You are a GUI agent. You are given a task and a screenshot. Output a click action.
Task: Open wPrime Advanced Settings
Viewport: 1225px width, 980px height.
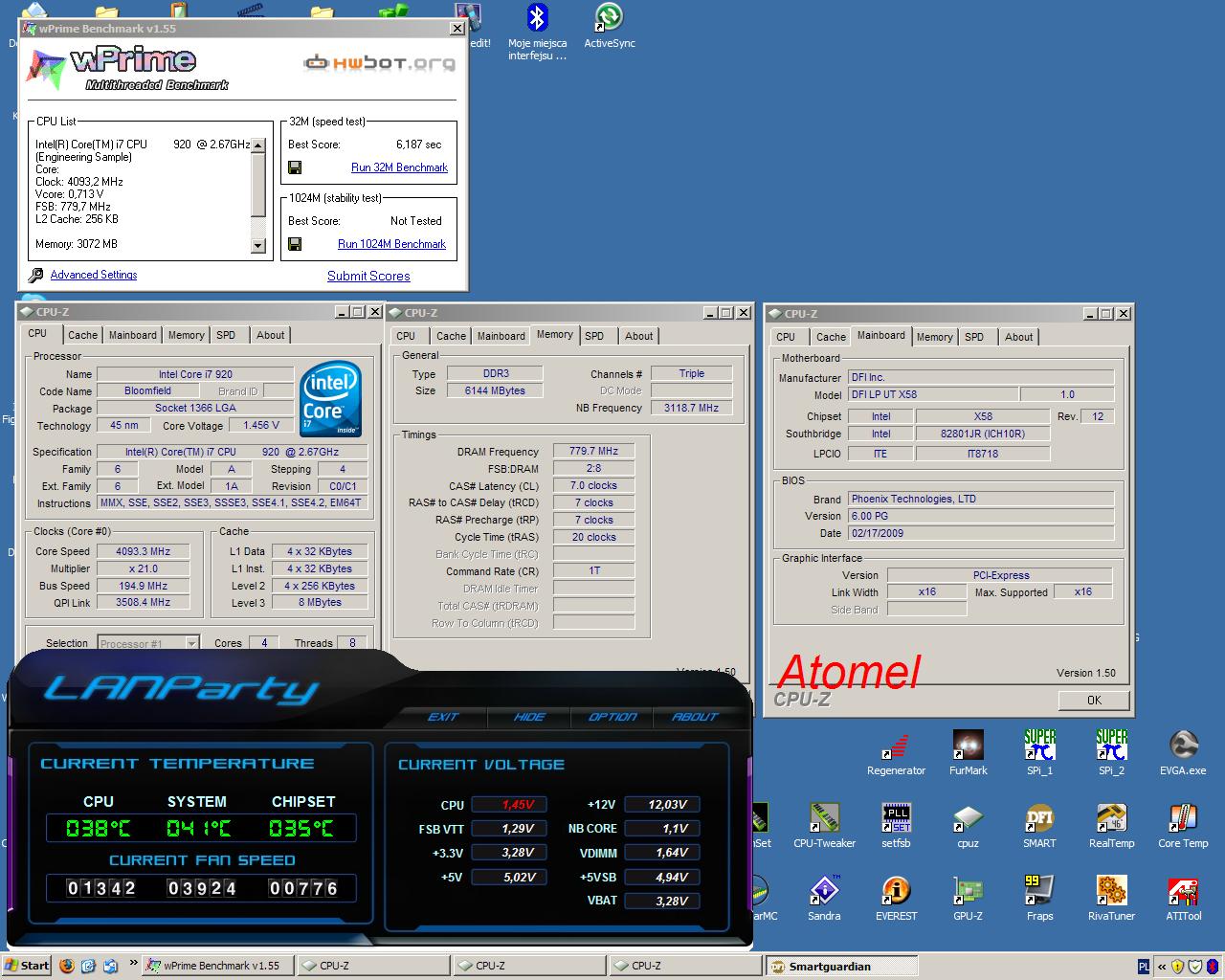coord(94,275)
